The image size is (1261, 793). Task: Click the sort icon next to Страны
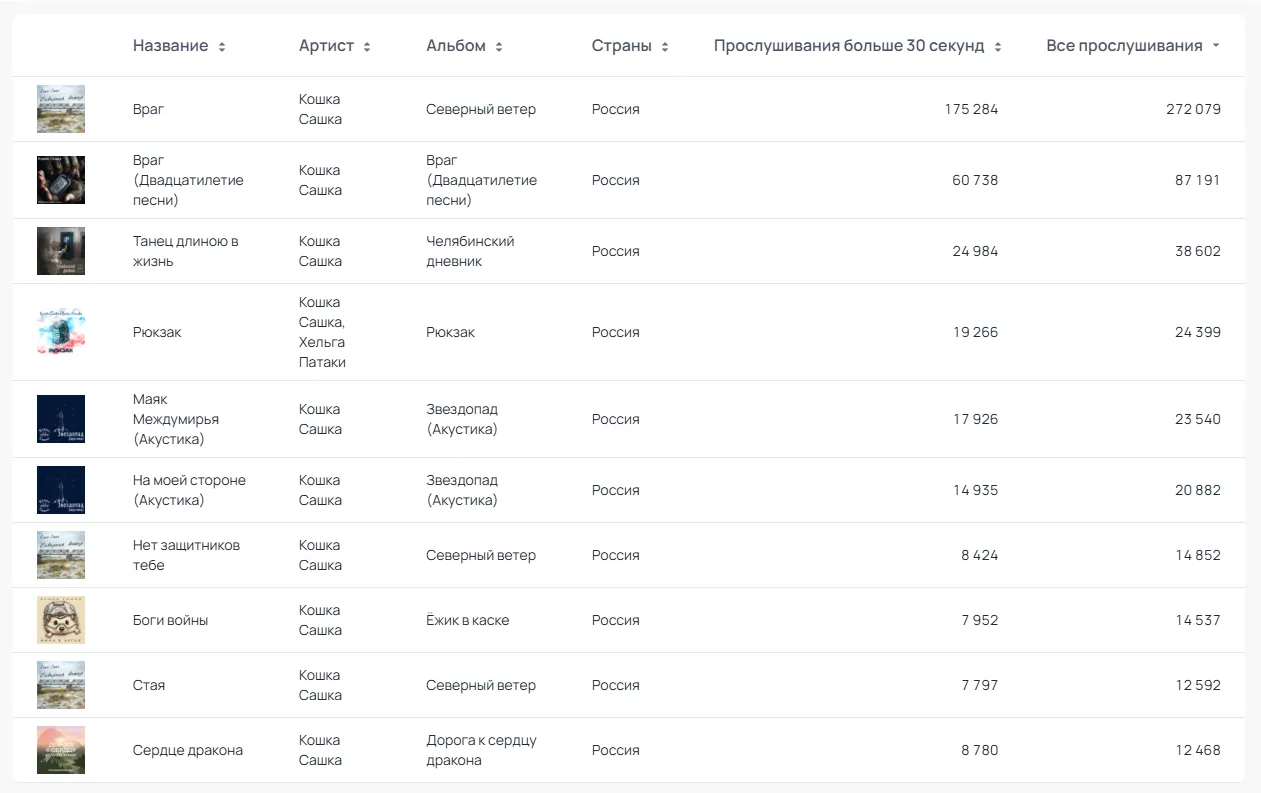click(x=665, y=47)
